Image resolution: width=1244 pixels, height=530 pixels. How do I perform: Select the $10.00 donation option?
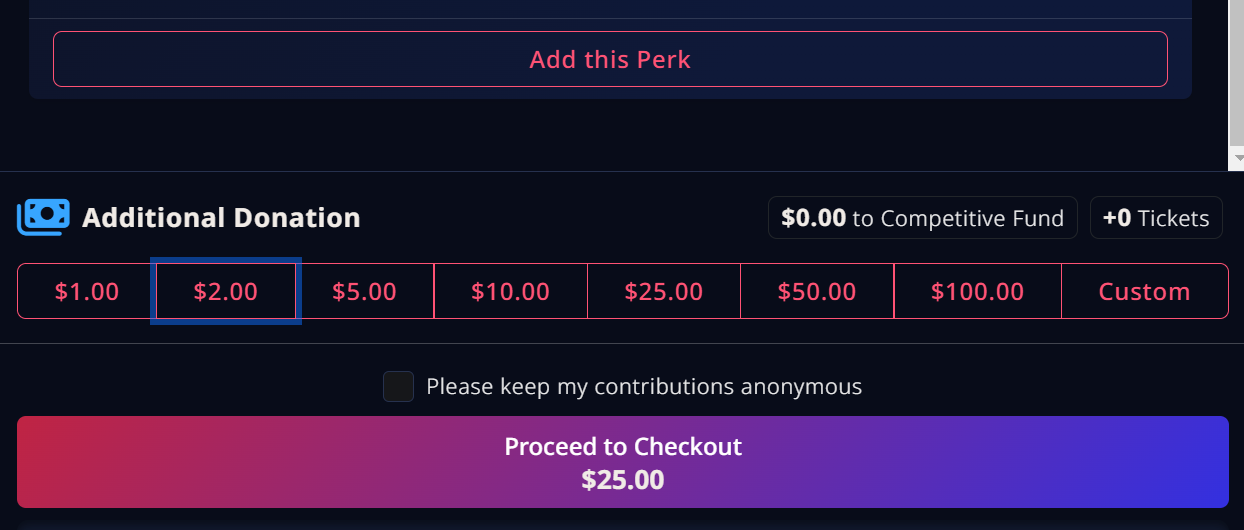pyautogui.click(x=511, y=291)
